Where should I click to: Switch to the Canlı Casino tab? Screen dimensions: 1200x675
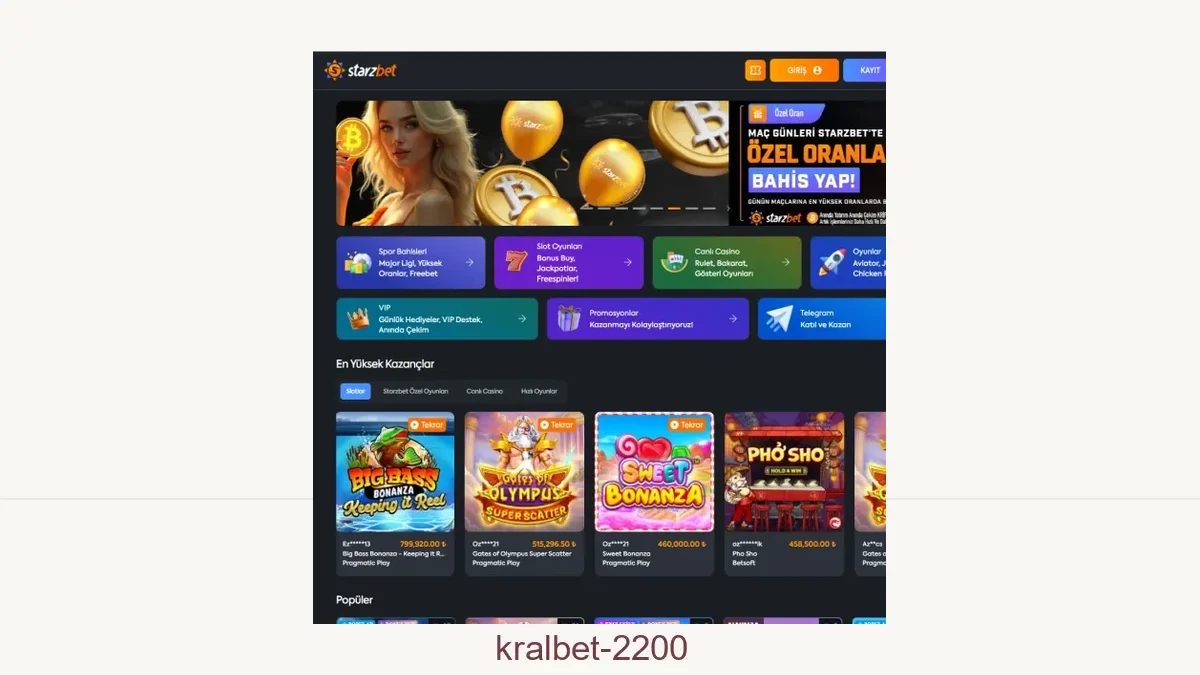[x=484, y=391]
